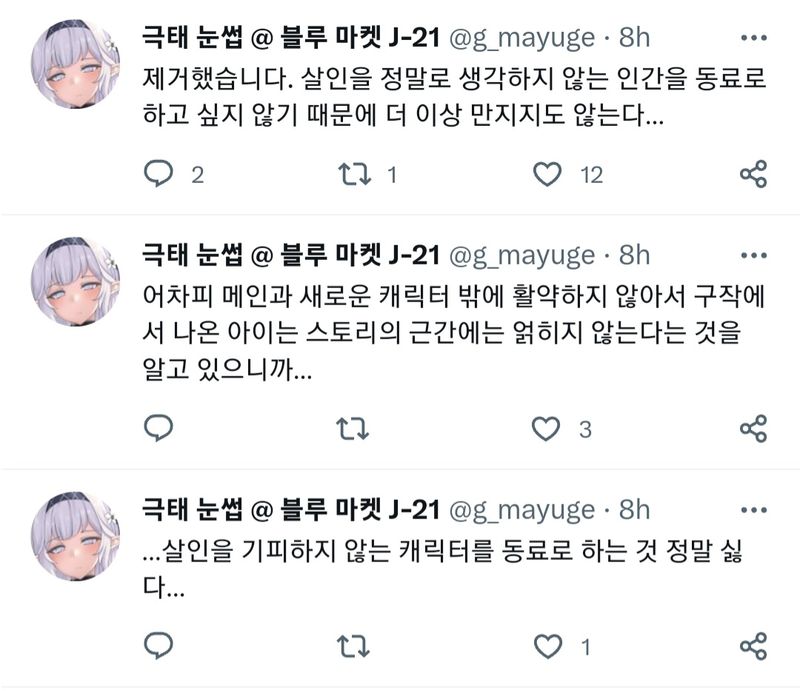The height and width of the screenshot is (691, 800).
Task: Share the first tweet about 제거했습니다
Action: click(753, 174)
